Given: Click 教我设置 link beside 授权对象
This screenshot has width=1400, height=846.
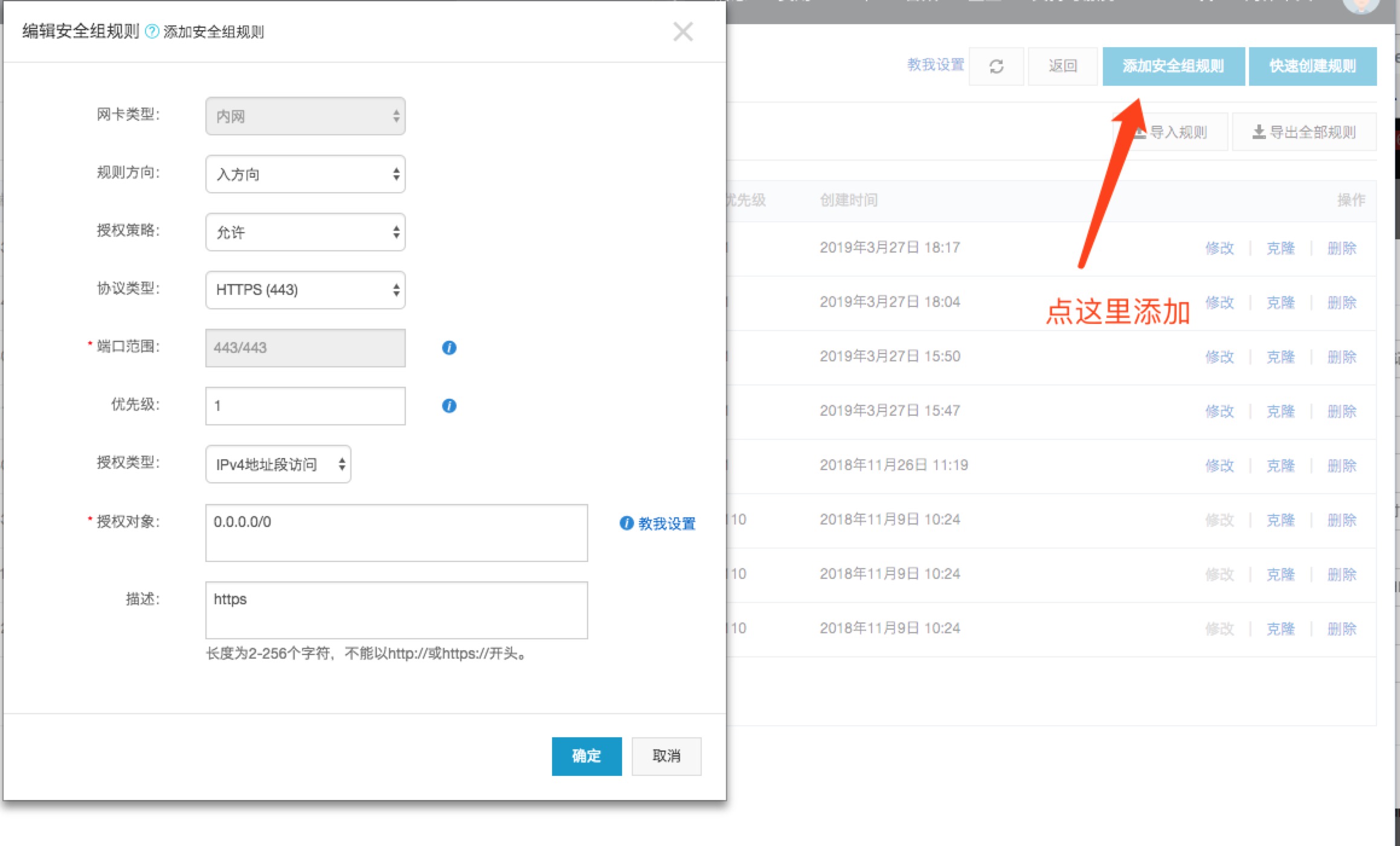Looking at the screenshot, I should pyautogui.click(x=667, y=523).
